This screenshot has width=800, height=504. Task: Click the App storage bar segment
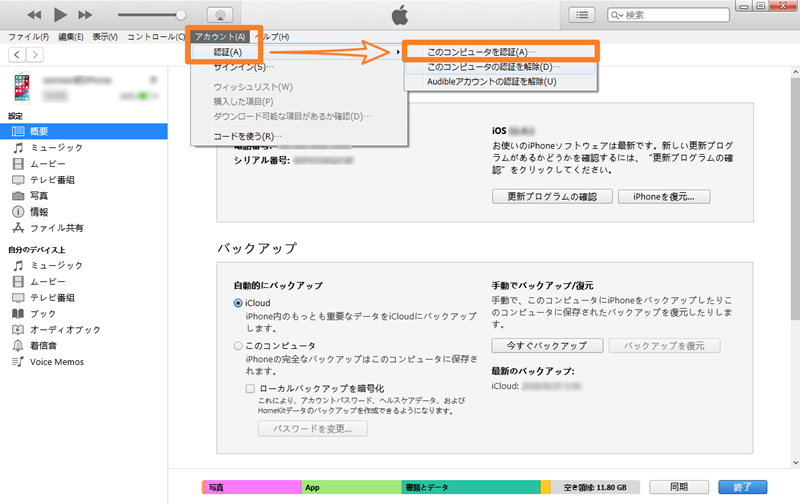pyautogui.click(x=352, y=487)
